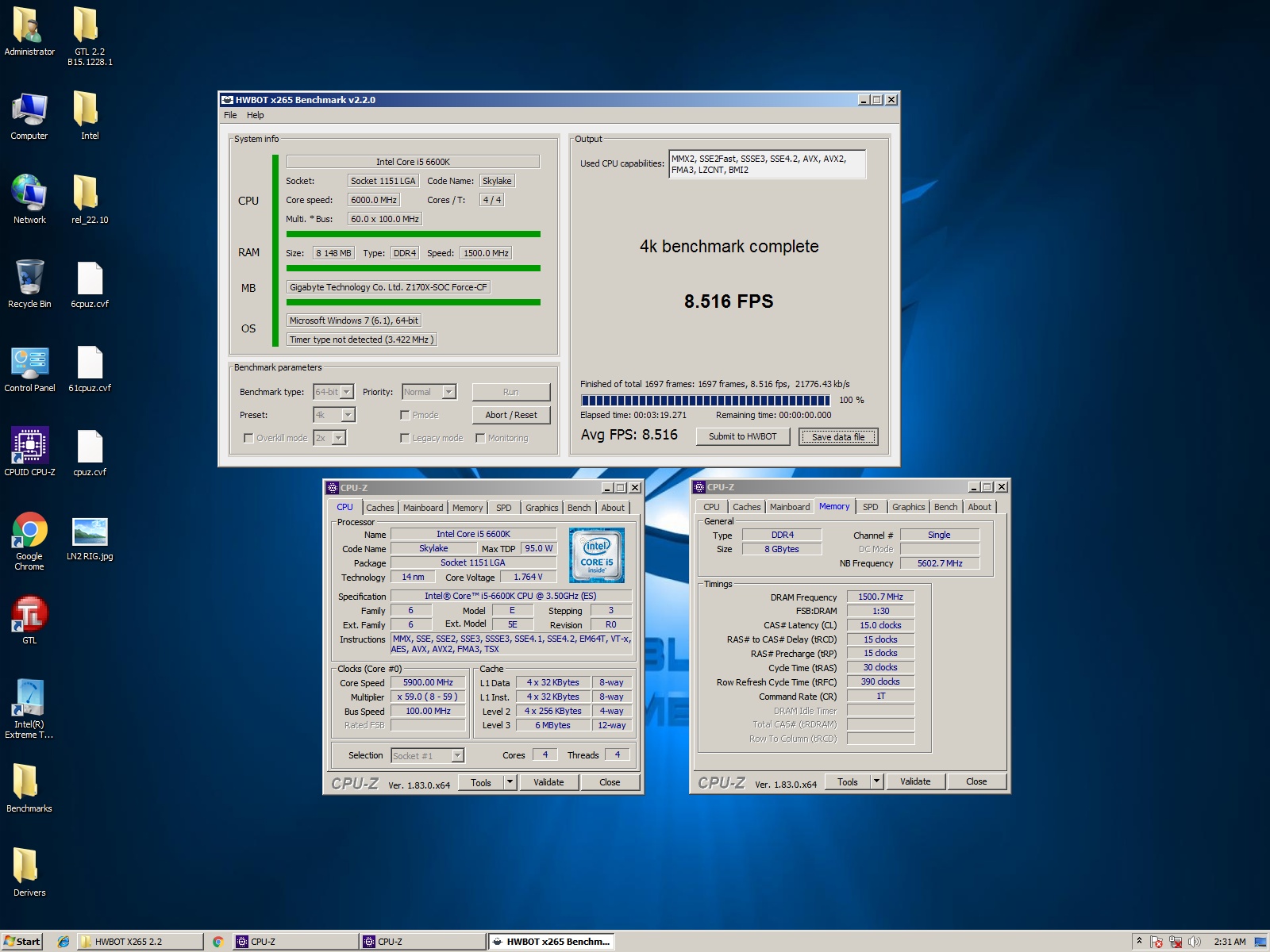Open the Network desktop icon

click(x=29, y=200)
